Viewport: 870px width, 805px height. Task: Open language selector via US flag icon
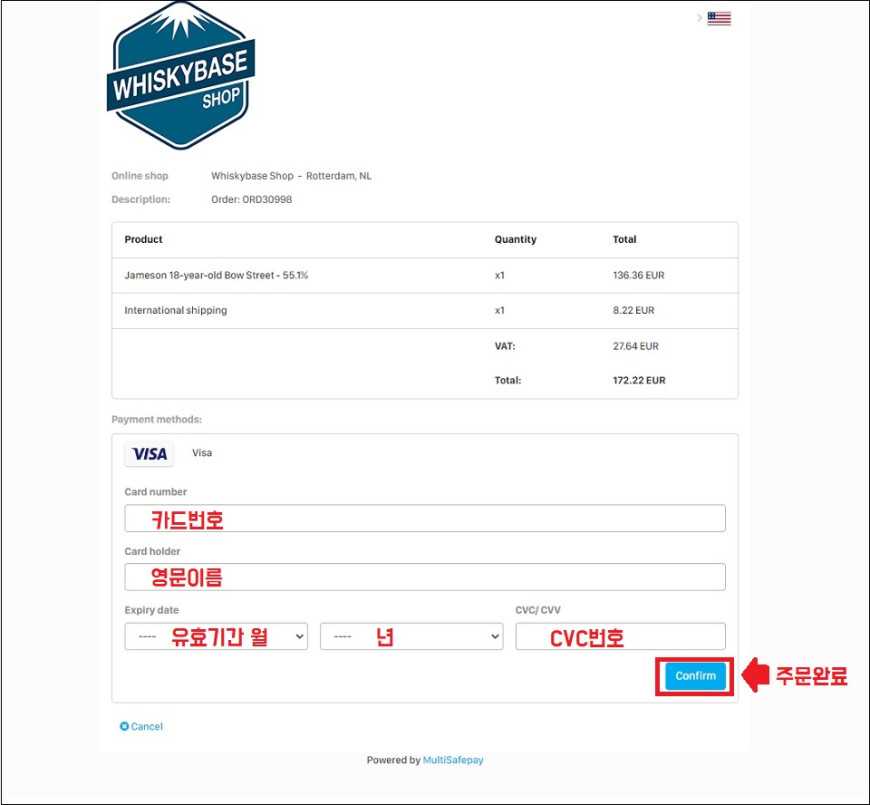(x=719, y=18)
